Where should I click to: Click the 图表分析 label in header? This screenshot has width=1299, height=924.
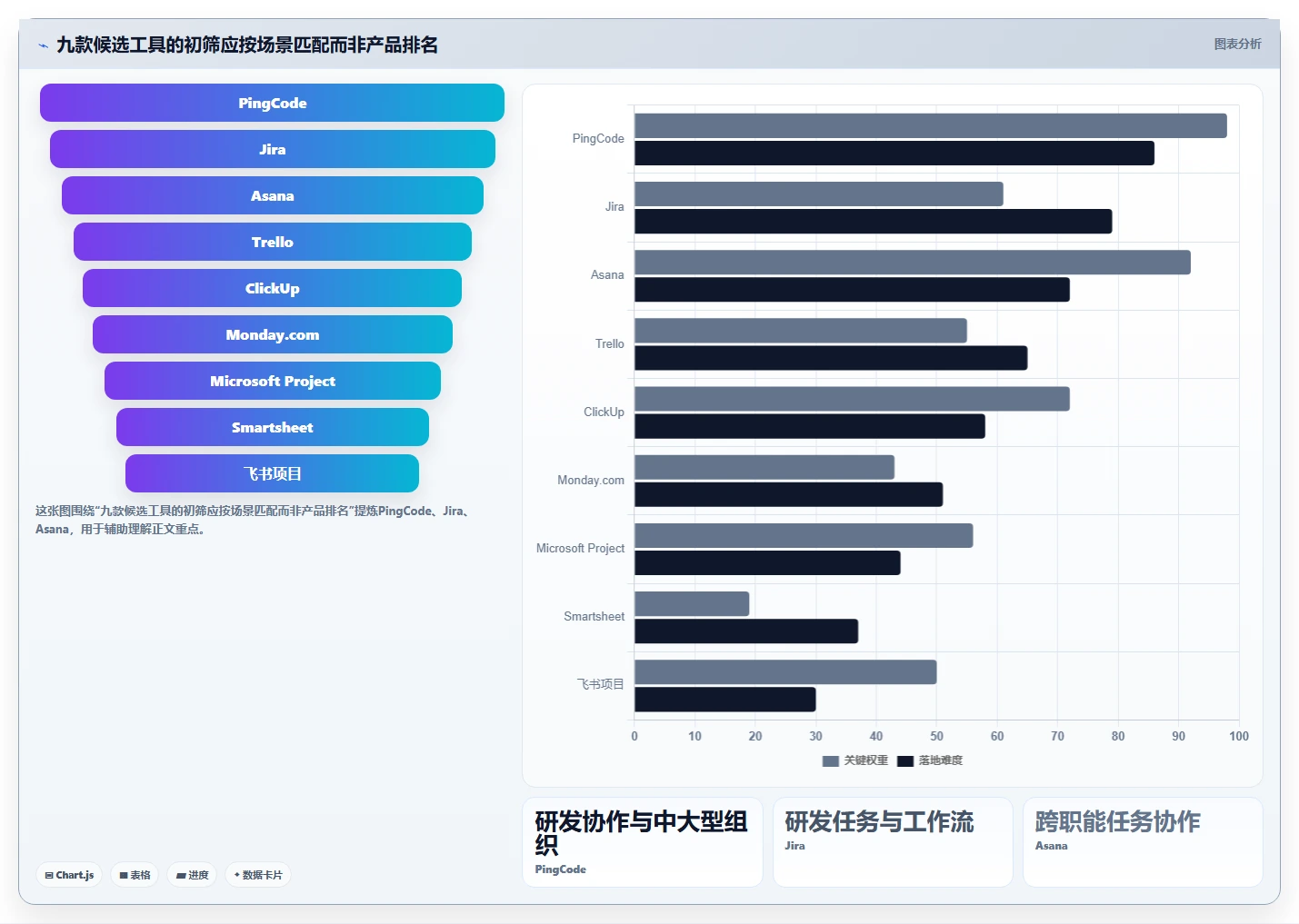[1237, 44]
